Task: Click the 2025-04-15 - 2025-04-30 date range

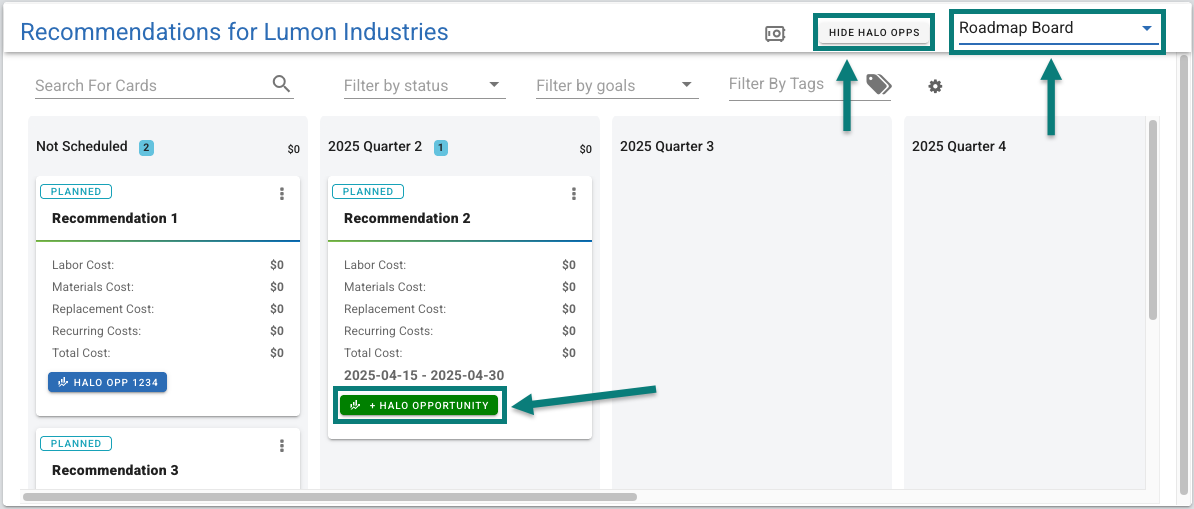Action: point(424,375)
